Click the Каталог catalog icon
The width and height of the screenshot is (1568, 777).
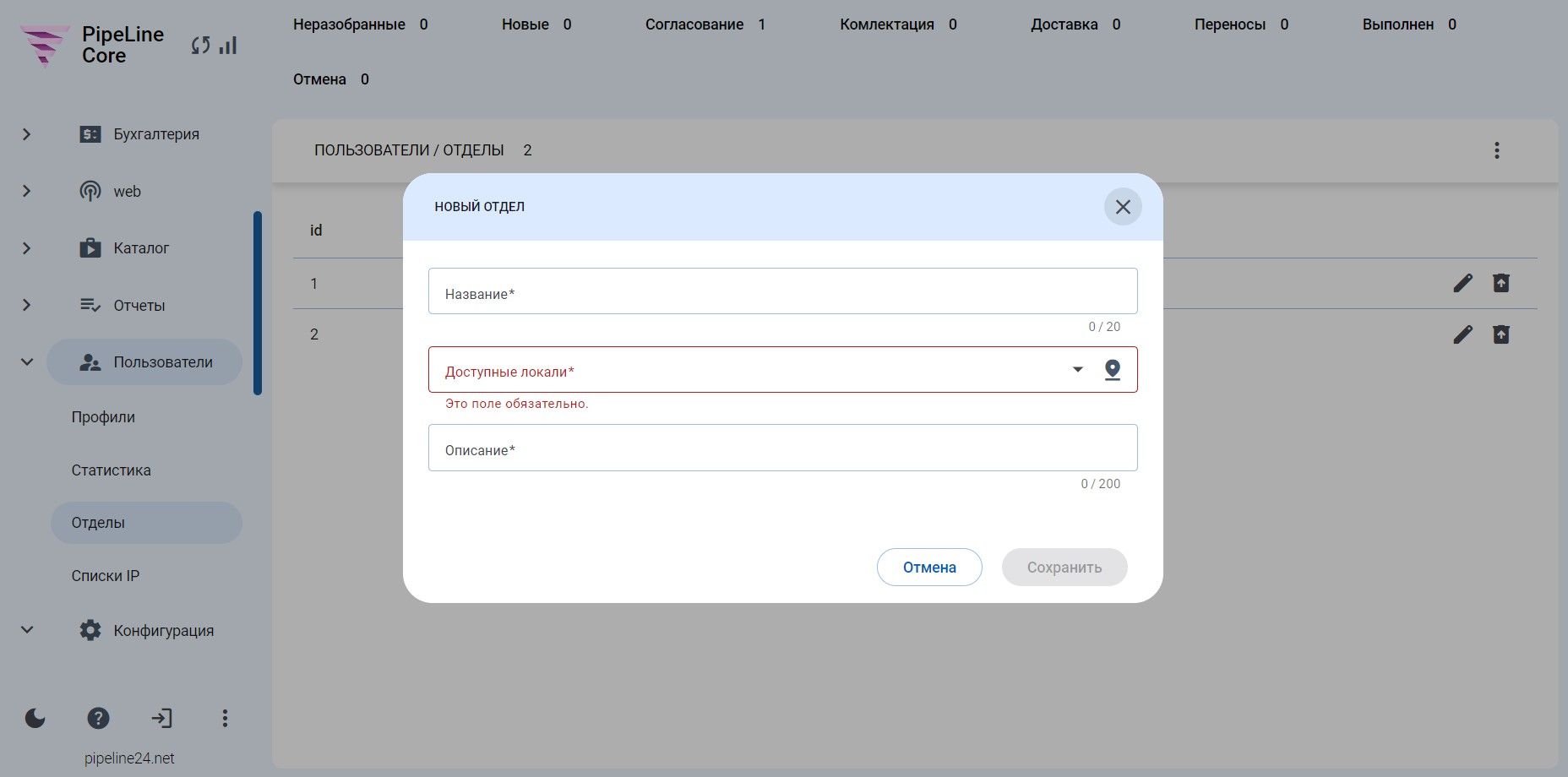[x=90, y=248]
